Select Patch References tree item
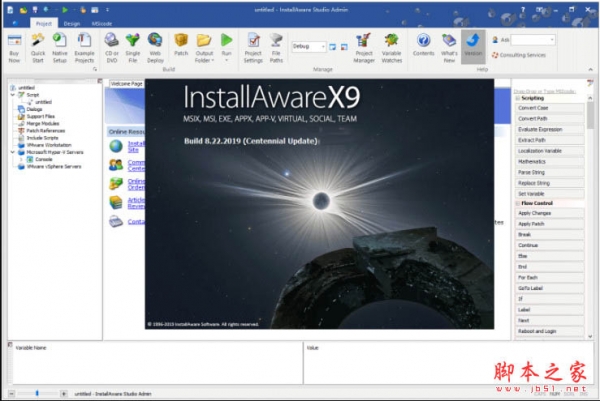600x401 pixels. [46, 131]
